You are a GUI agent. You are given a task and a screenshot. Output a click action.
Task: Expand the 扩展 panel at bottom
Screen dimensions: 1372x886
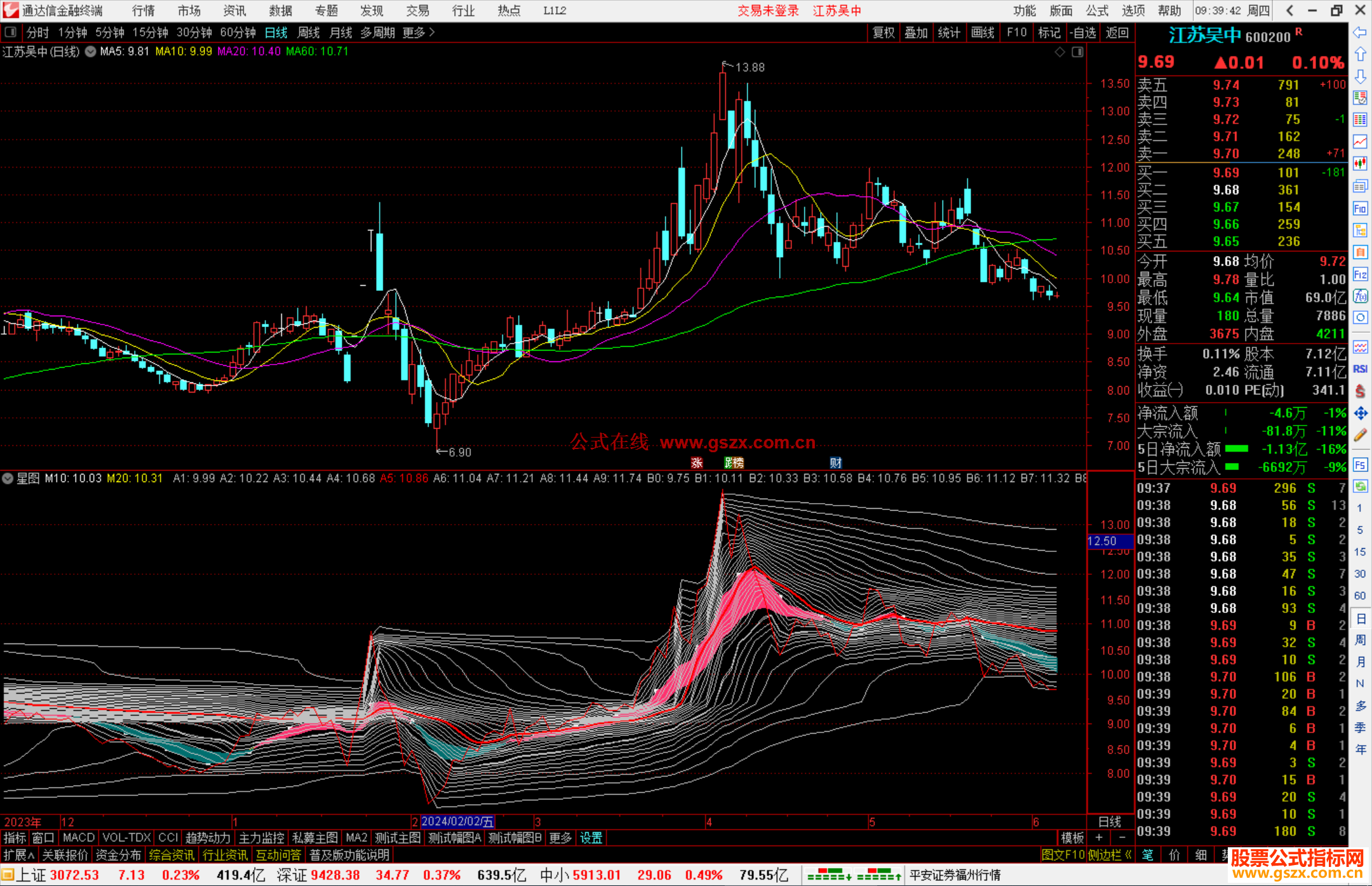(18, 855)
